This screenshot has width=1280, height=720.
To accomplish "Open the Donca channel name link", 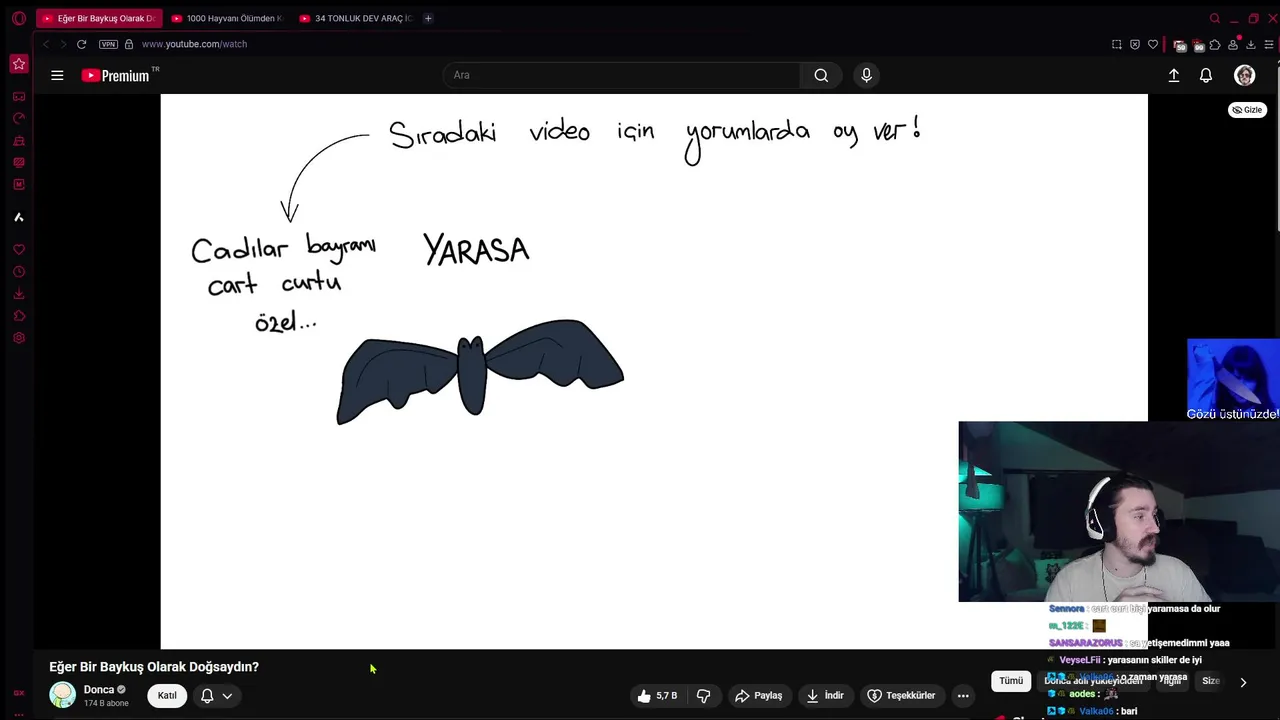I will [x=99, y=690].
